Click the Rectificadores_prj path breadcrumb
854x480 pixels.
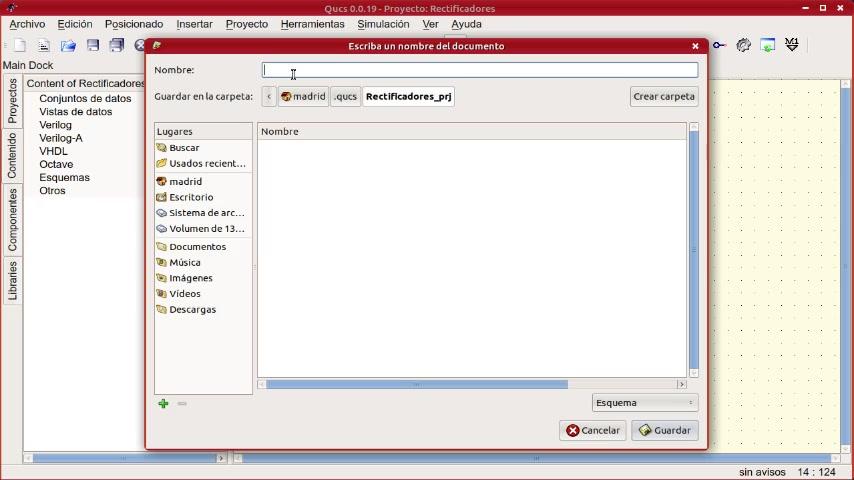[408, 96]
